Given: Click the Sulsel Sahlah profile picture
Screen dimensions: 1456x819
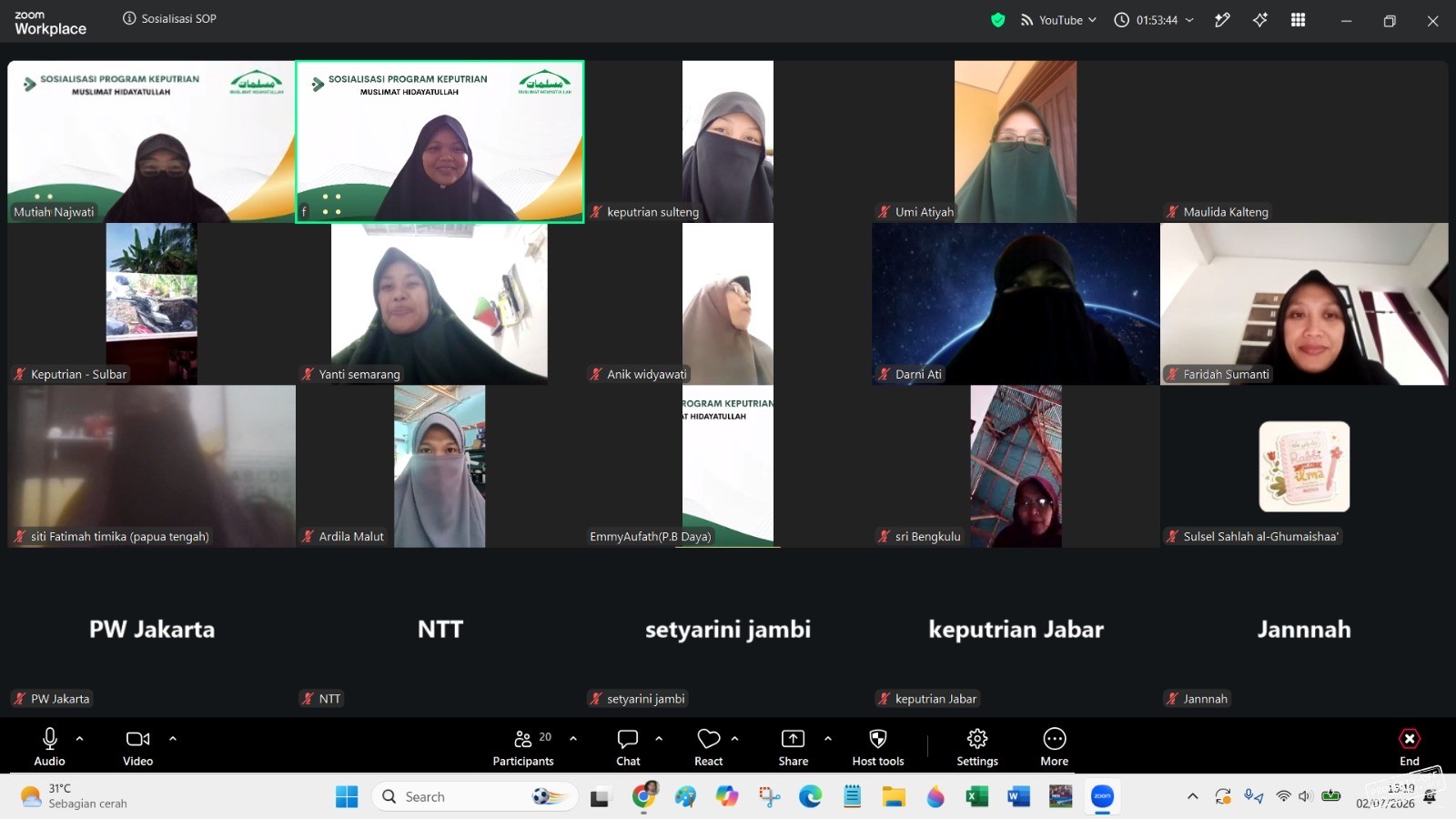Looking at the screenshot, I should tap(1304, 467).
